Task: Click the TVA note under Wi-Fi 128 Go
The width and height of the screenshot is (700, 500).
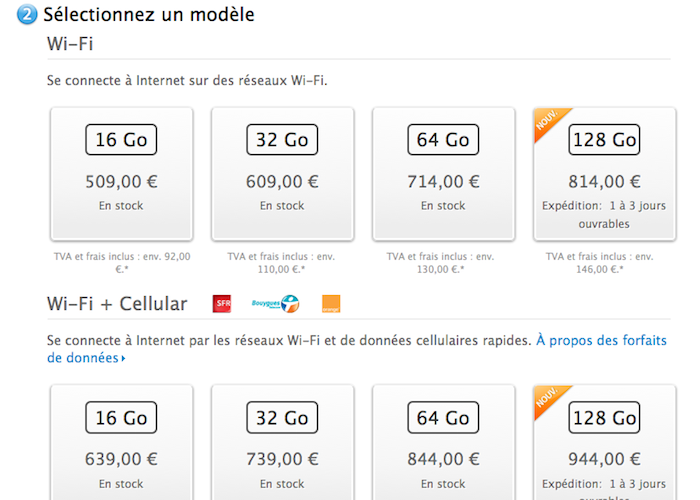Action: tap(603, 263)
